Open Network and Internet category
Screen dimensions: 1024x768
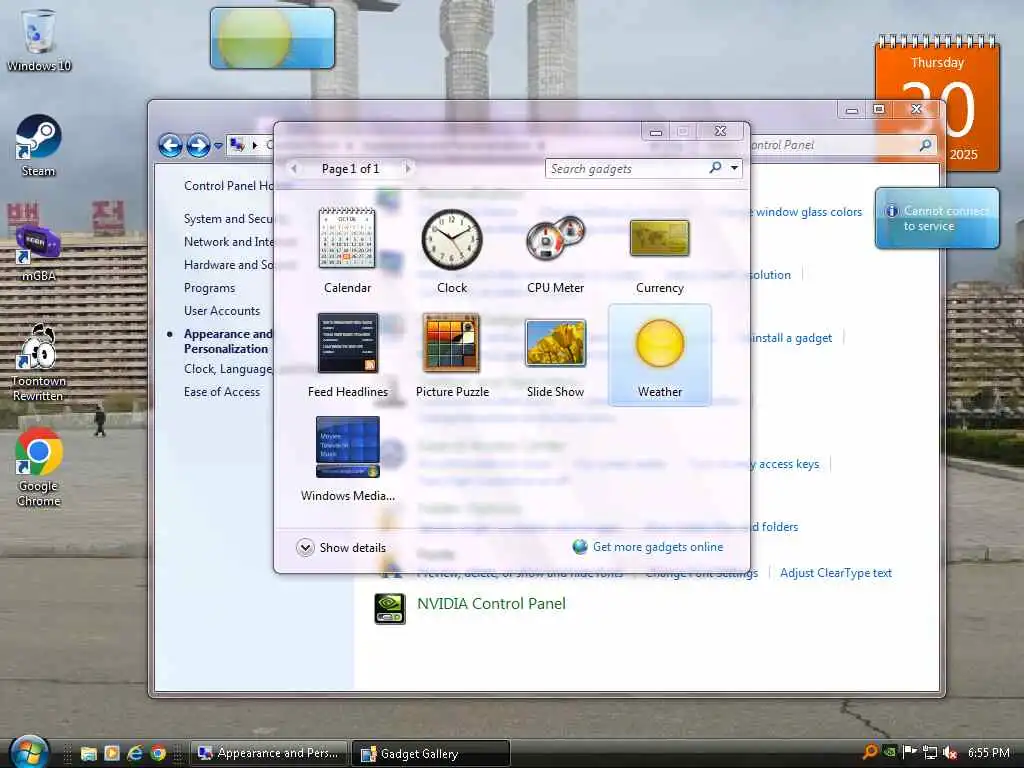pos(229,242)
